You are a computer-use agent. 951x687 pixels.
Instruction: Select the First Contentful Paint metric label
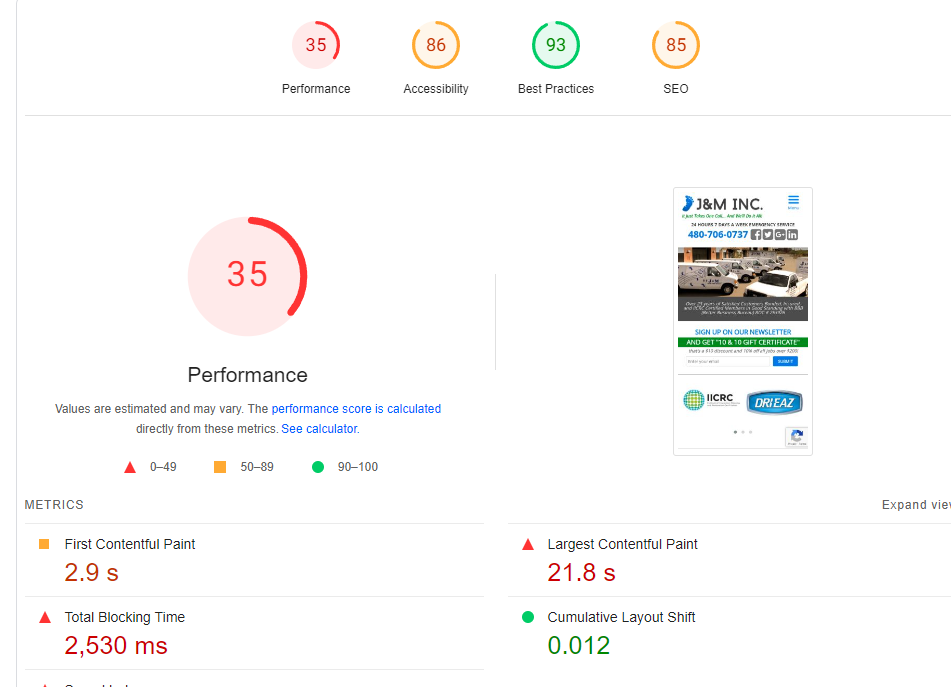pyautogui.click(x=130, y=545)
